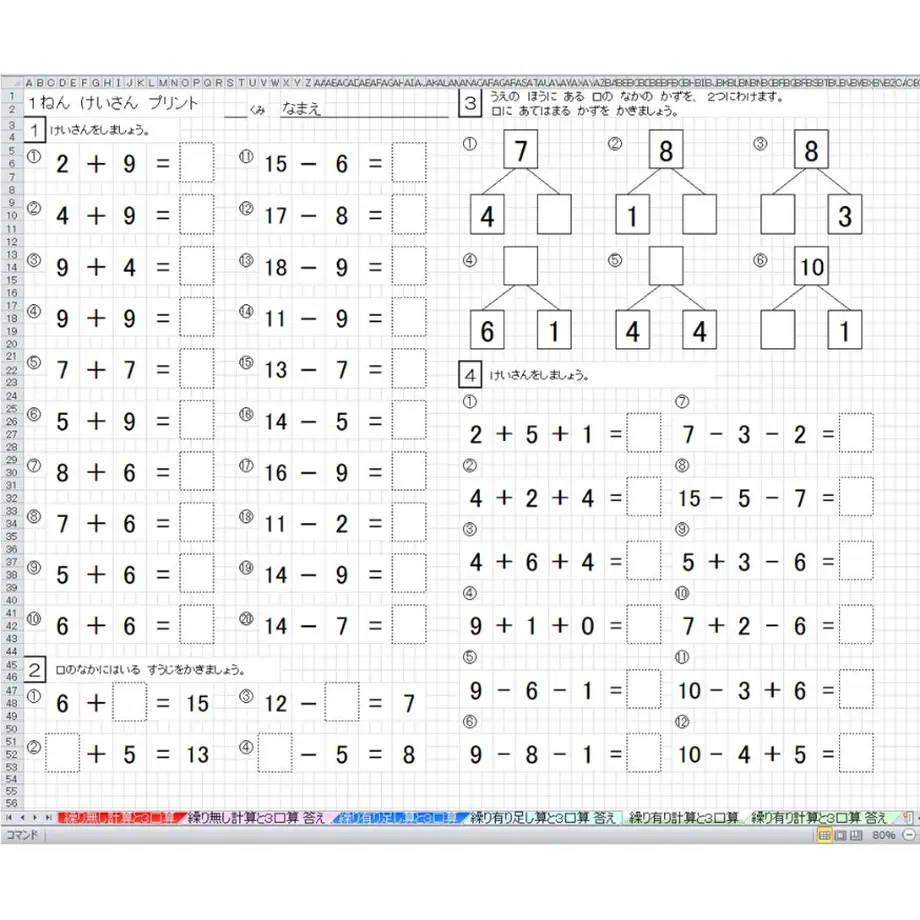
Task: Select the answer box for 7 + 7
Action: tap(197, 368)
